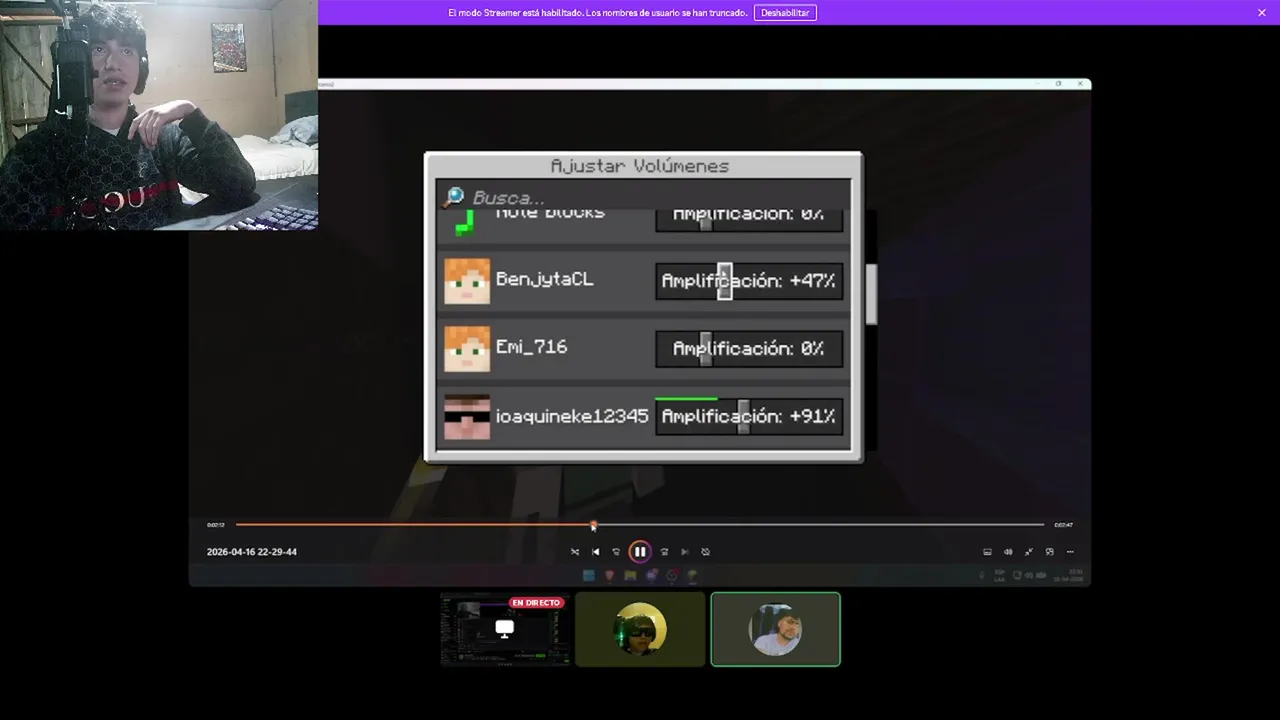This screenshot has height=720, width=1280.
Task: Click the media player fullscreen arrows icon
Action: pos(1029,552)
